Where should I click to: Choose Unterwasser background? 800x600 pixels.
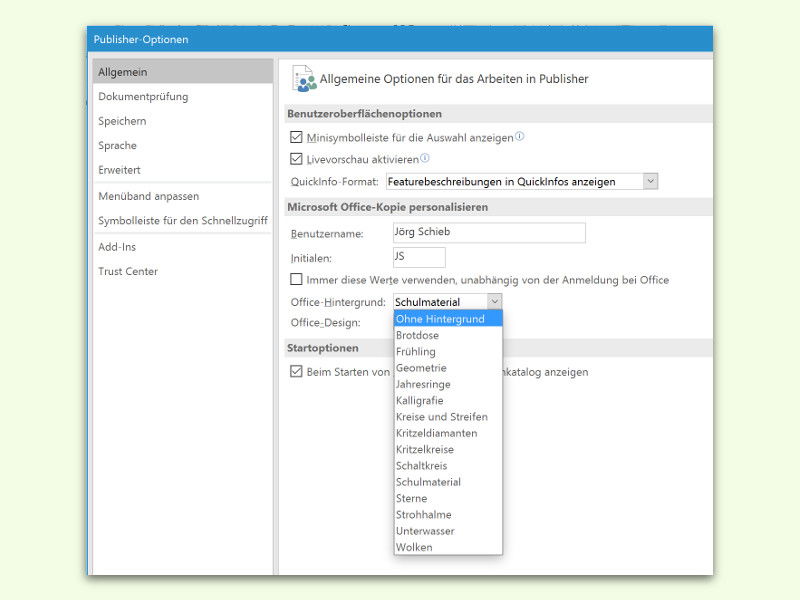coord(448,531)
